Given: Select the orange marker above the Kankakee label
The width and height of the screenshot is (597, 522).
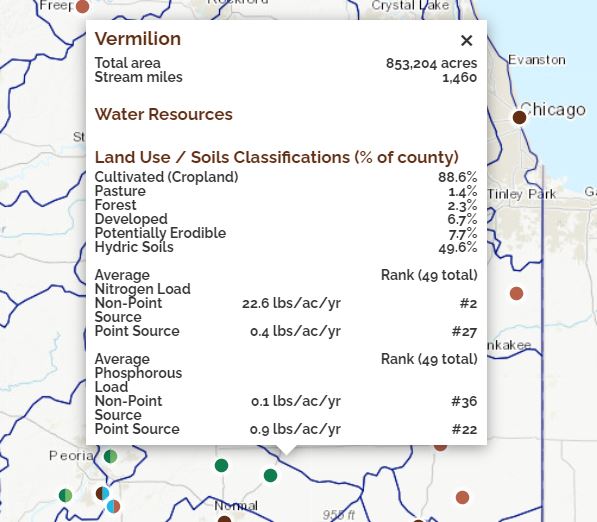Looking at the screenshot, I should [516, 294].
